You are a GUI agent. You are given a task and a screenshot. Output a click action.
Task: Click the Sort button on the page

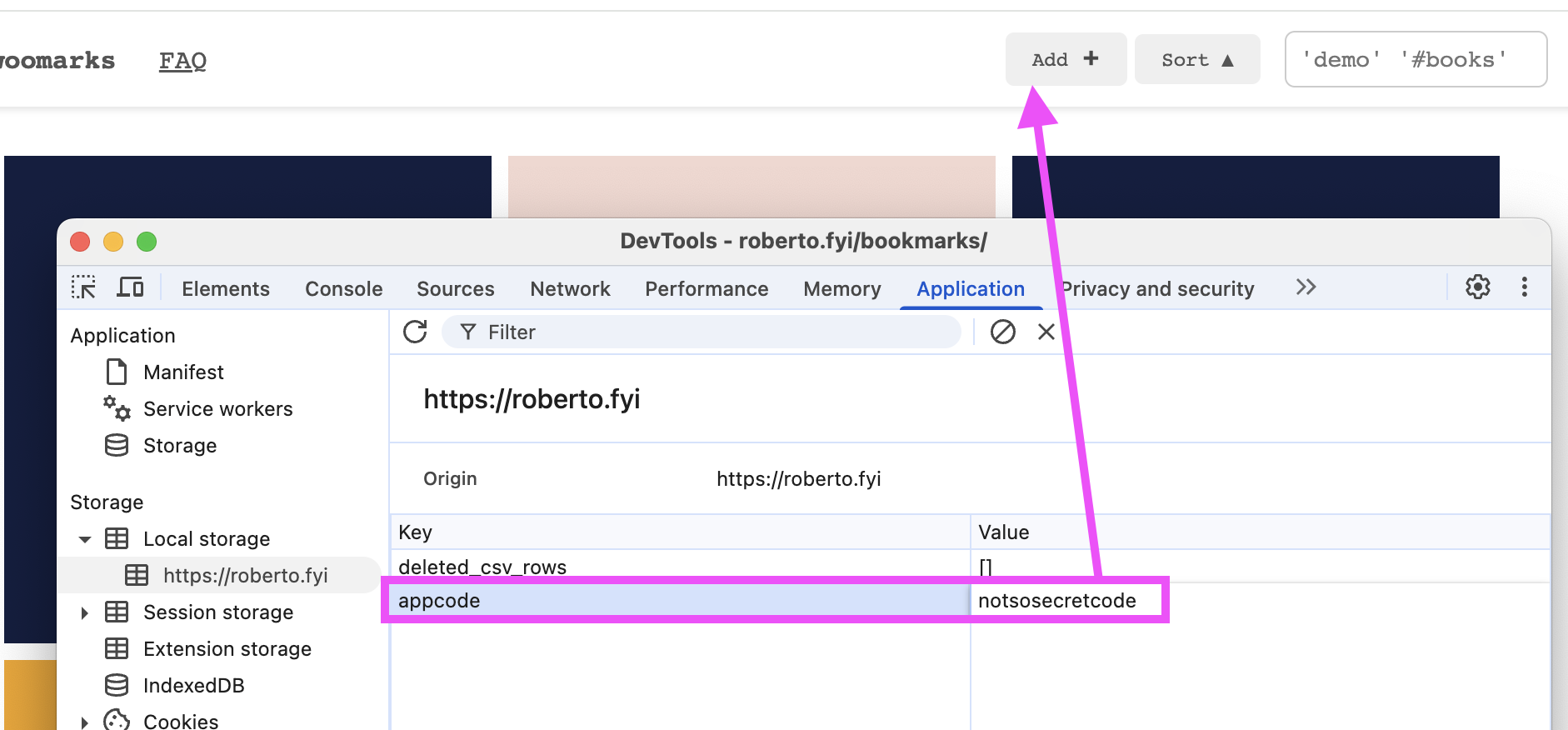coord(1197,60)
